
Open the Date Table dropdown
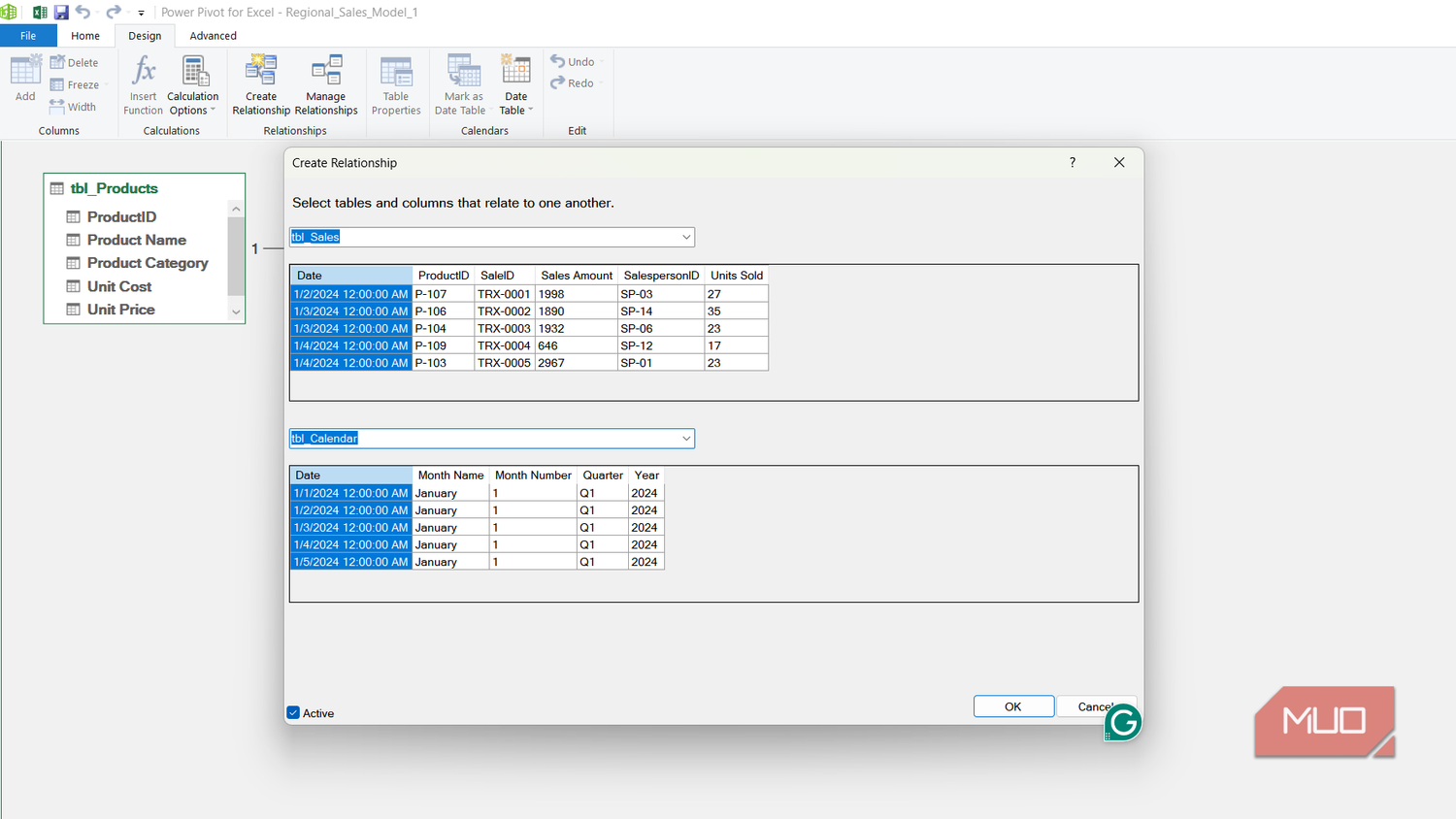[515, 85]
